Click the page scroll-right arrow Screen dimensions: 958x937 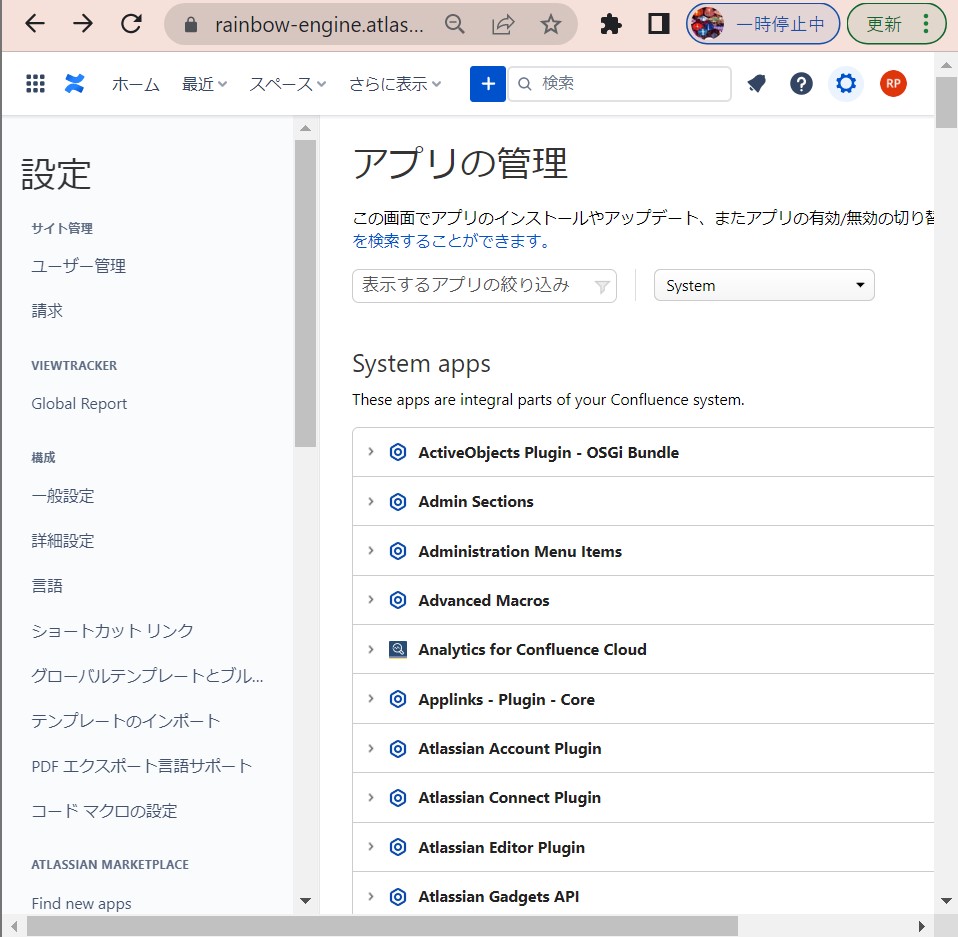coord(921,926)
